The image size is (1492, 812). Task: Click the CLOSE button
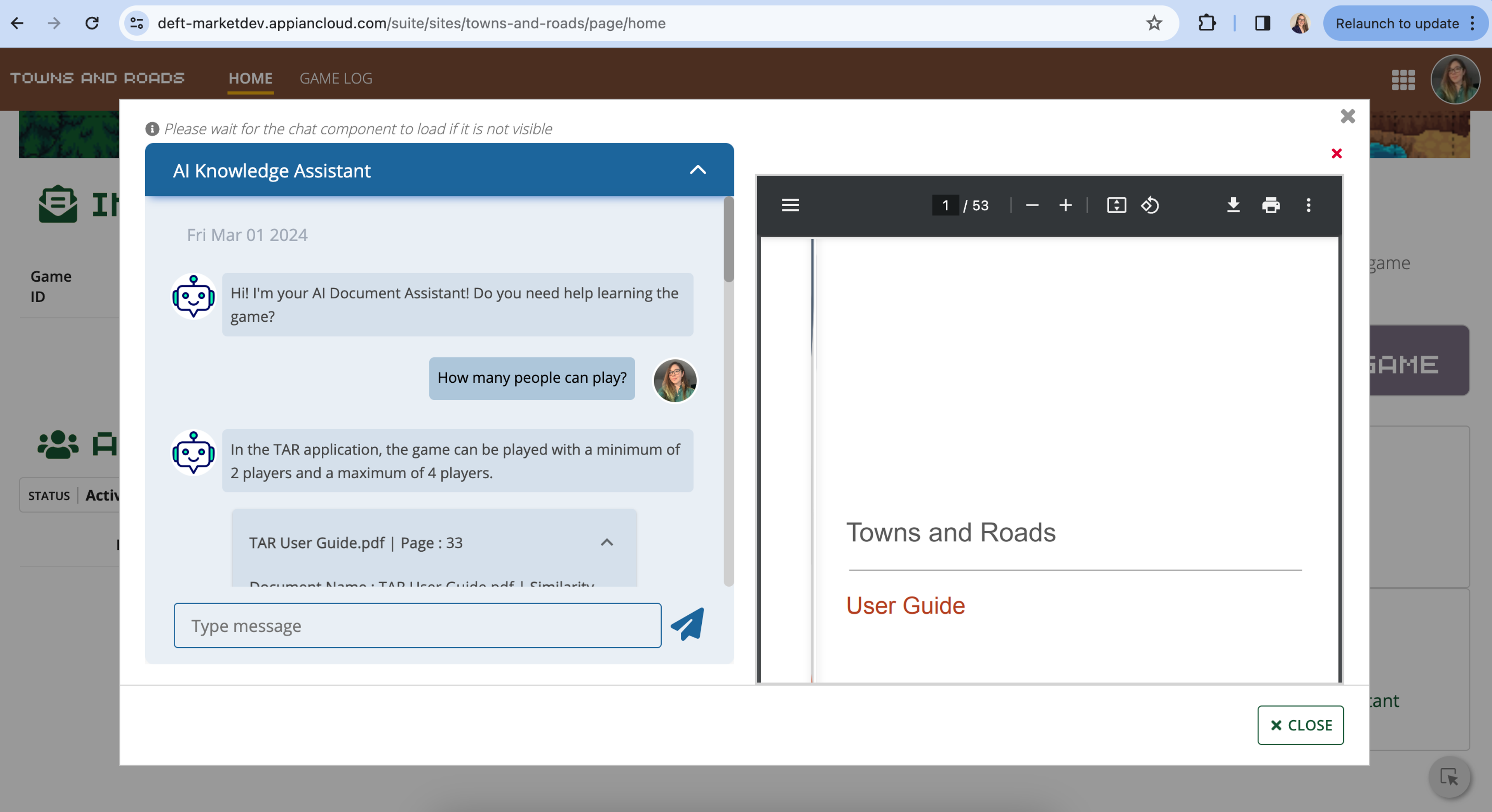coord(1300,725)
